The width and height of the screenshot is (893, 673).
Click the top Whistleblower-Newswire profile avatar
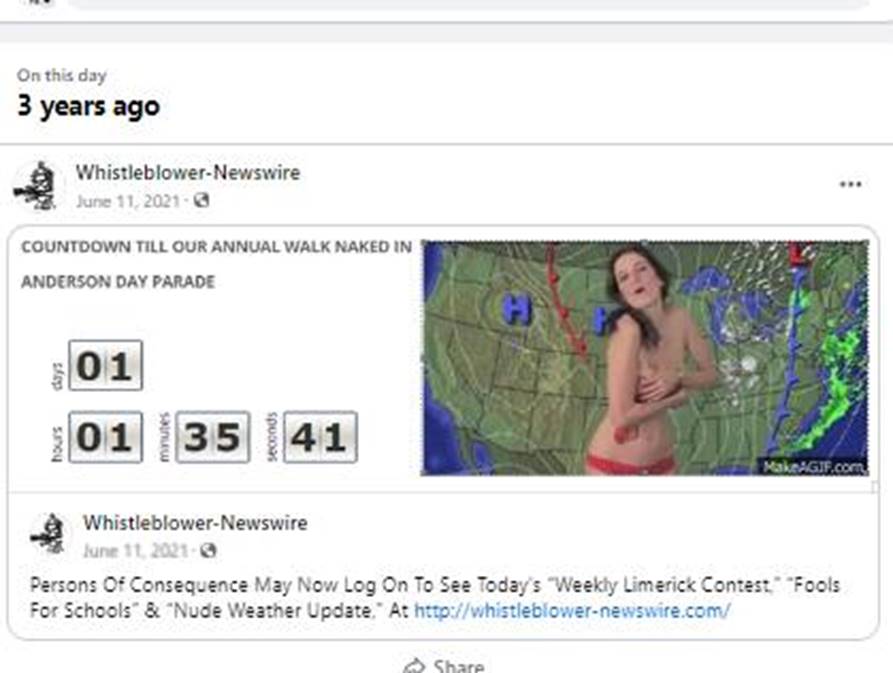pos(38,186)
